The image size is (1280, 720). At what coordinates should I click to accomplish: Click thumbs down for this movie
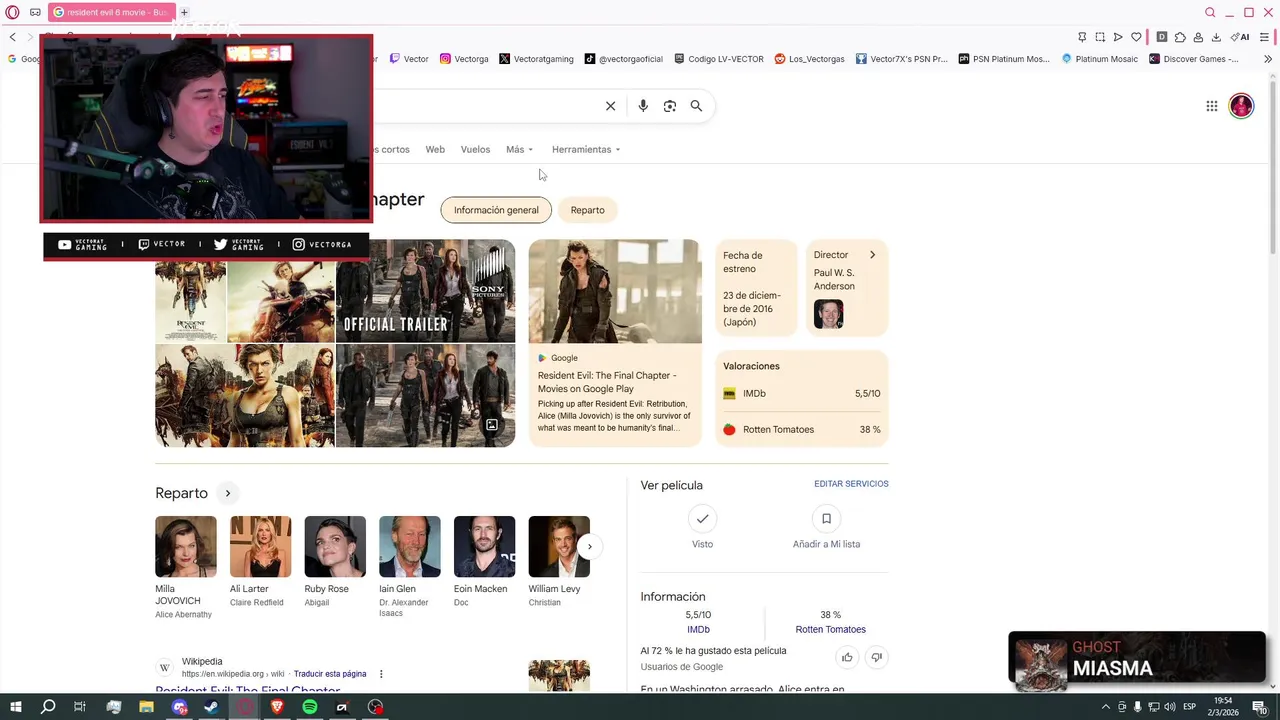click(877, 657)
